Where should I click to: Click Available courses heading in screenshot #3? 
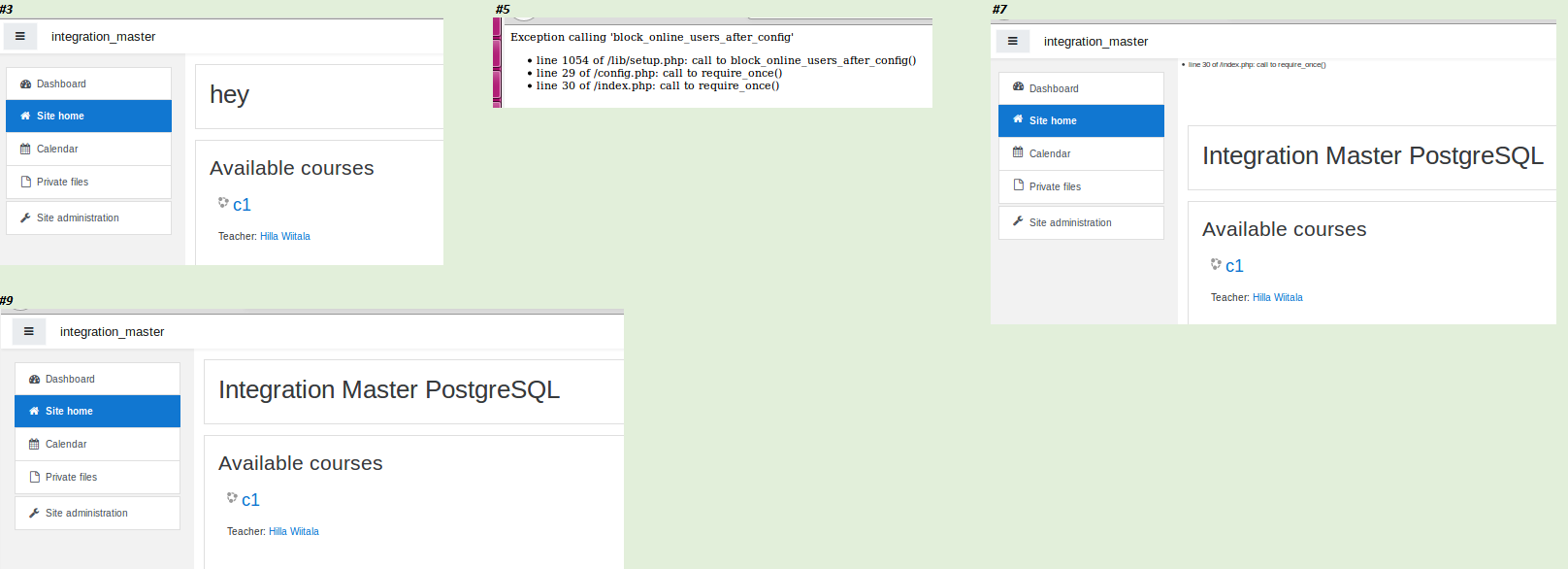[x=292, y=168]
